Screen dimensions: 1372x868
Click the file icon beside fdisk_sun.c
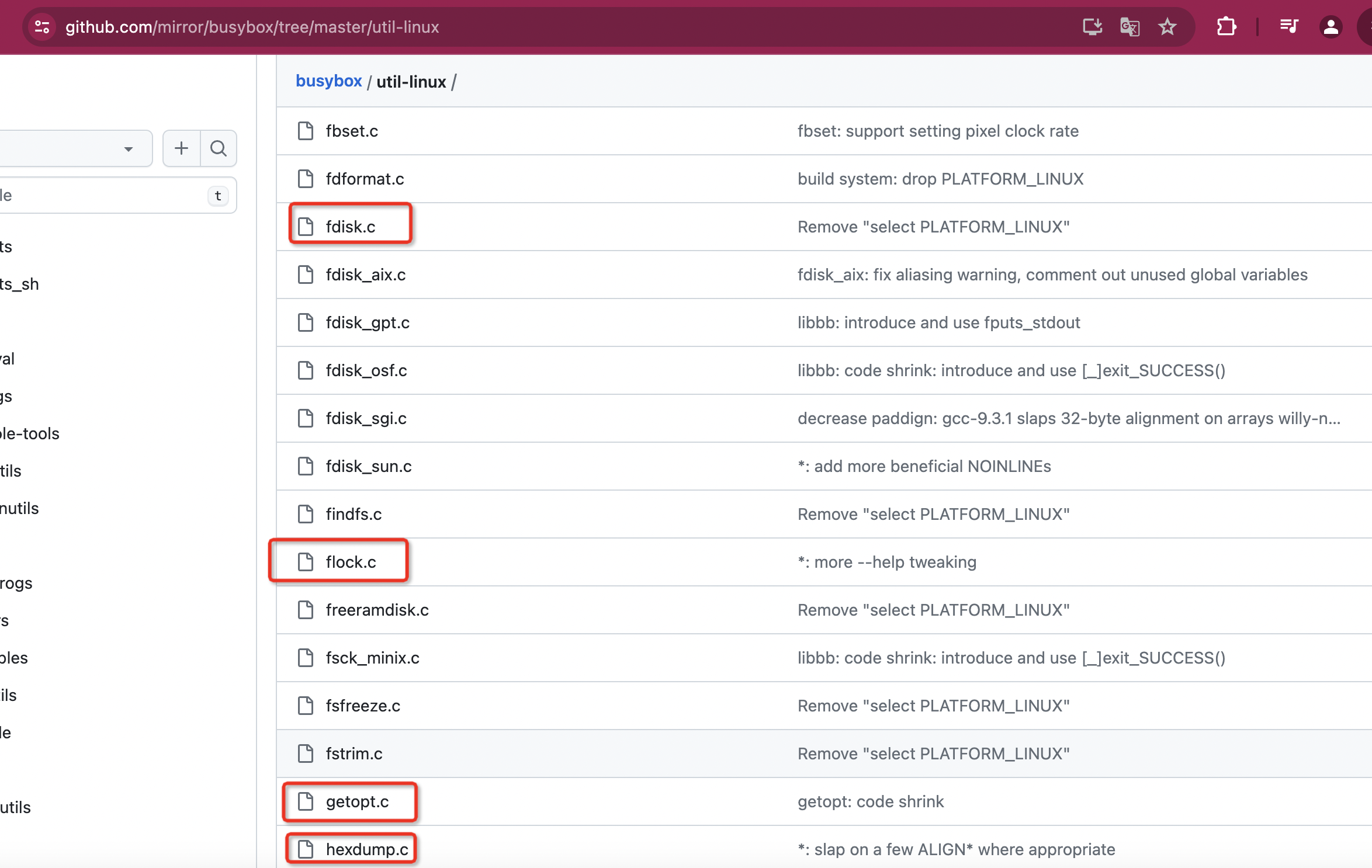[x=306, y=466]
